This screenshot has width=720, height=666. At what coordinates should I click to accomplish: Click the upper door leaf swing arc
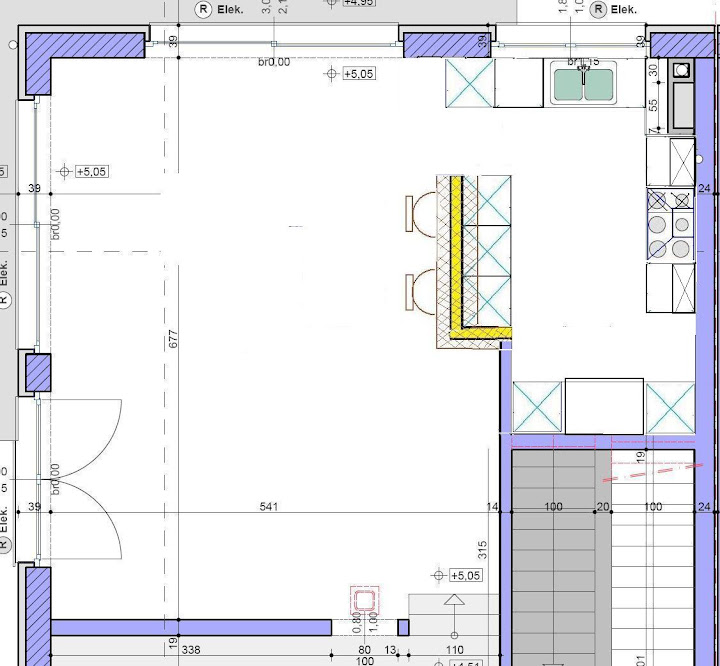pyautogui.click(x=87, y=439)
